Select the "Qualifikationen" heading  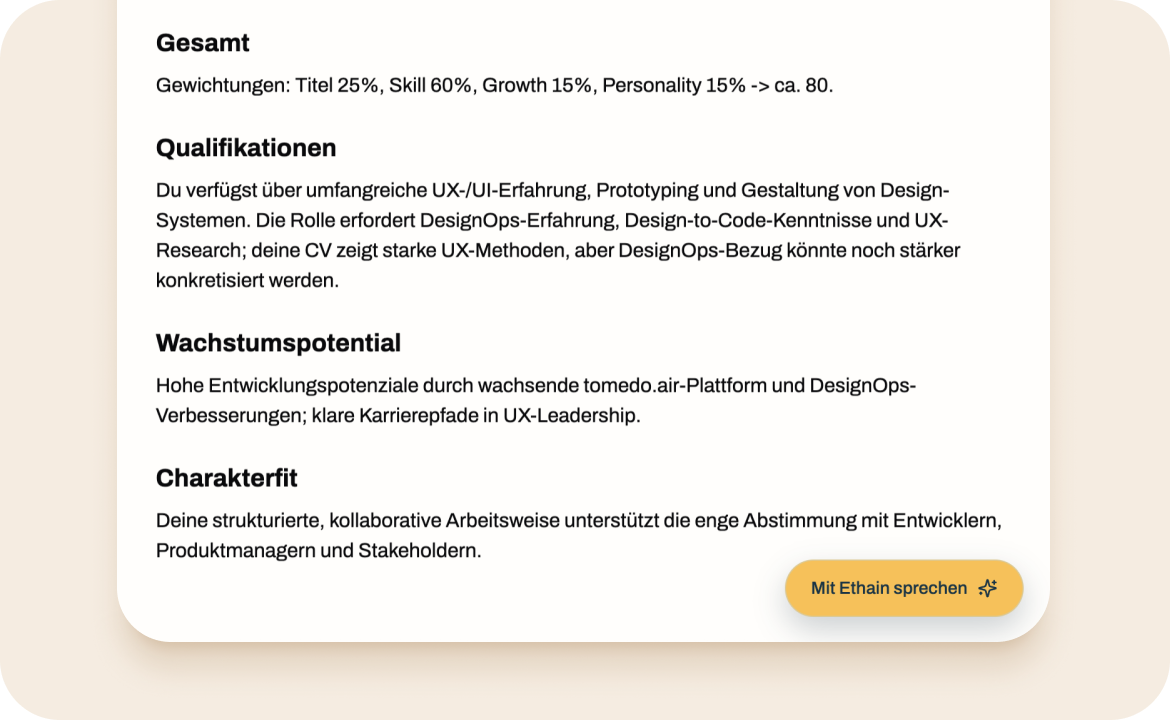pos(245,147)
